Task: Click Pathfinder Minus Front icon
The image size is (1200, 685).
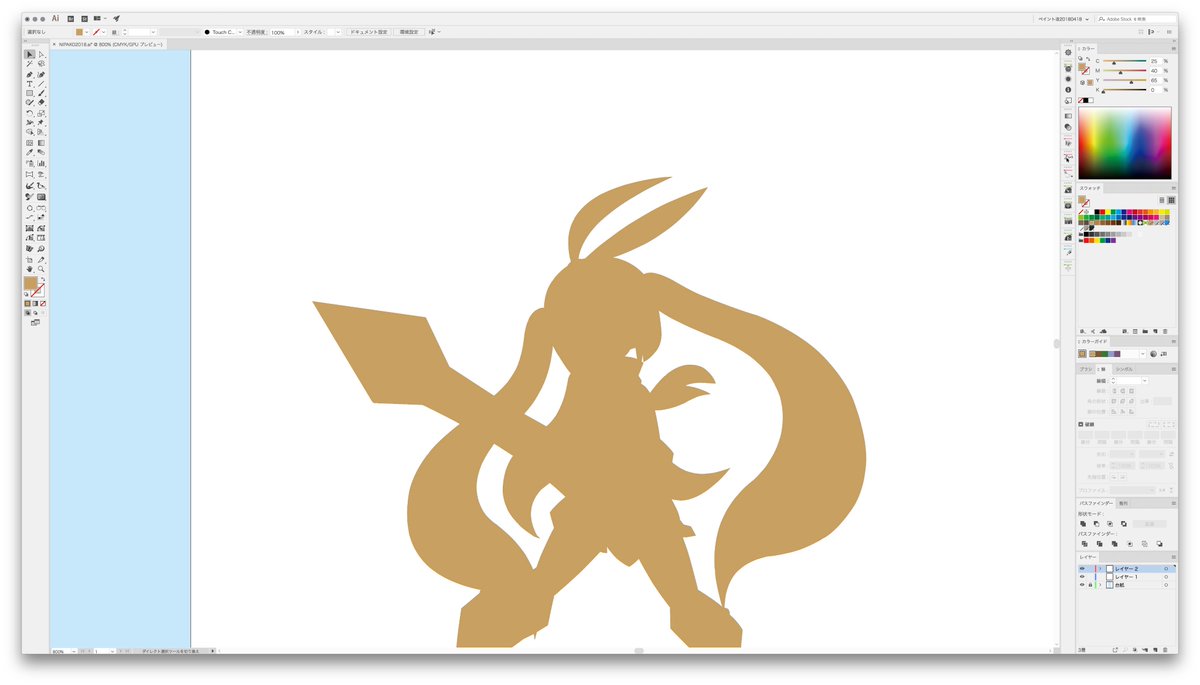Action: pos(1096,524)
